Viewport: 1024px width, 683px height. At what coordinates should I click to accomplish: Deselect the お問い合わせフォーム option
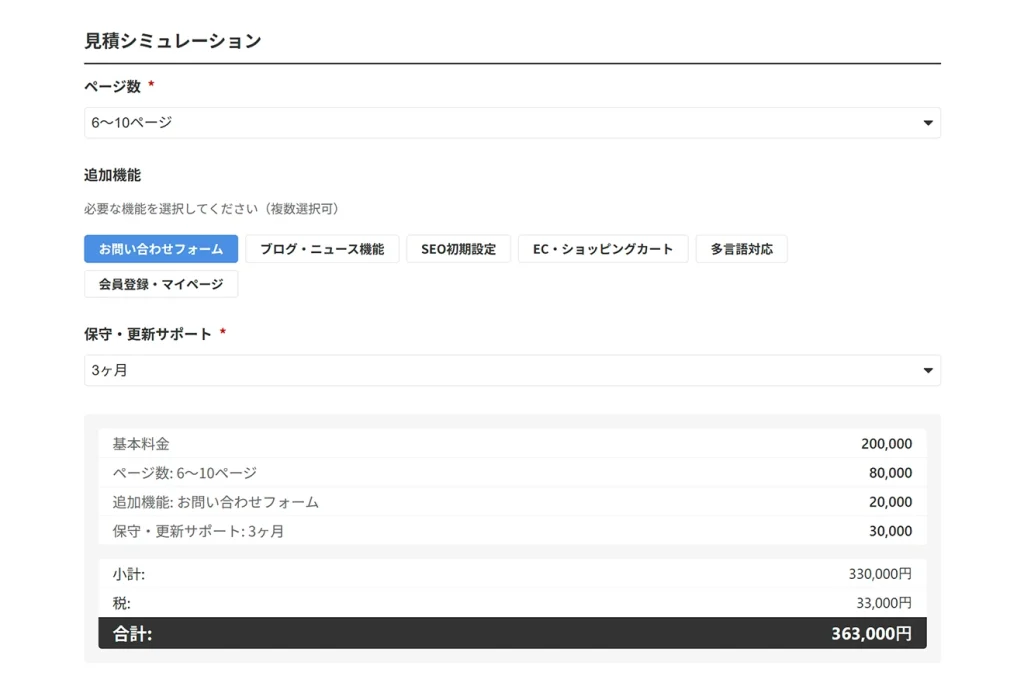pos(161,249)
